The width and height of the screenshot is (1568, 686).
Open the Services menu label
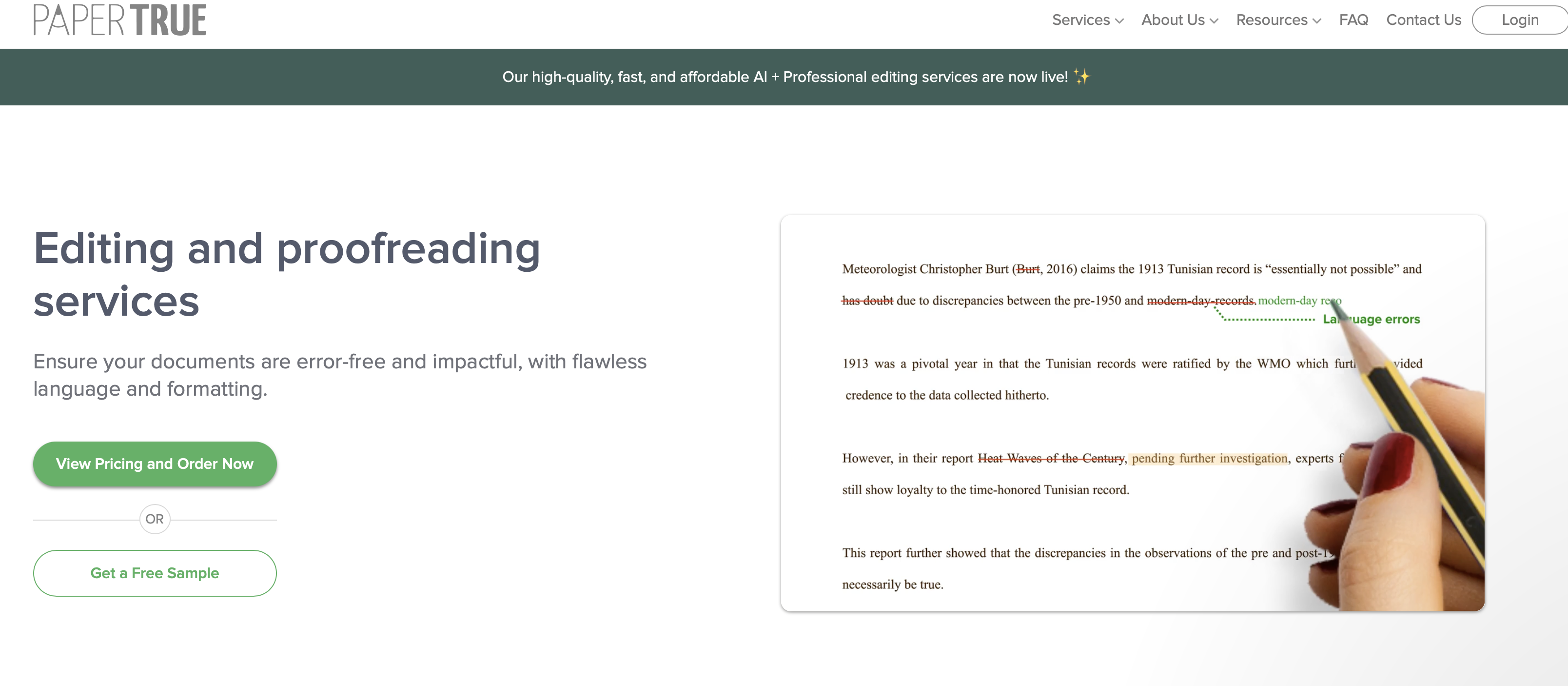pos(1081,20)
